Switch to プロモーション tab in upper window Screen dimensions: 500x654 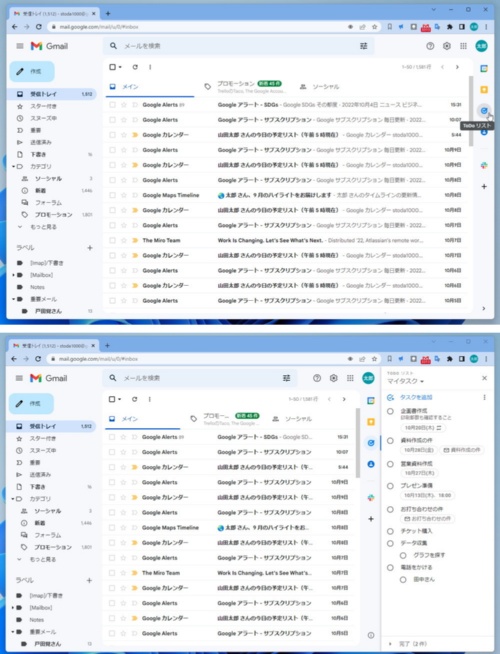point(244,87)
